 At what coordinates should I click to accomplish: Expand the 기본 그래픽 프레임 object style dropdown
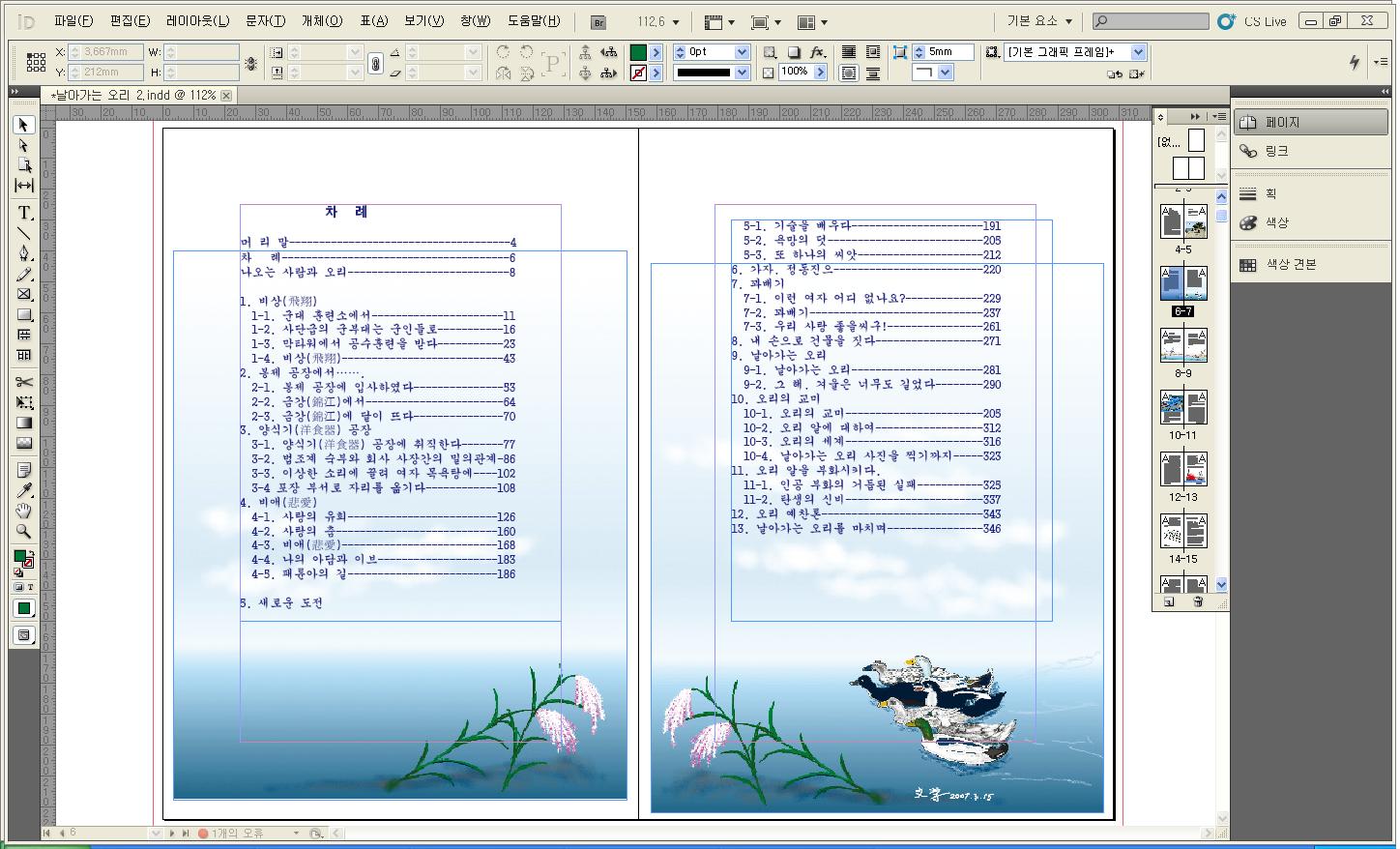[1138, 52]
